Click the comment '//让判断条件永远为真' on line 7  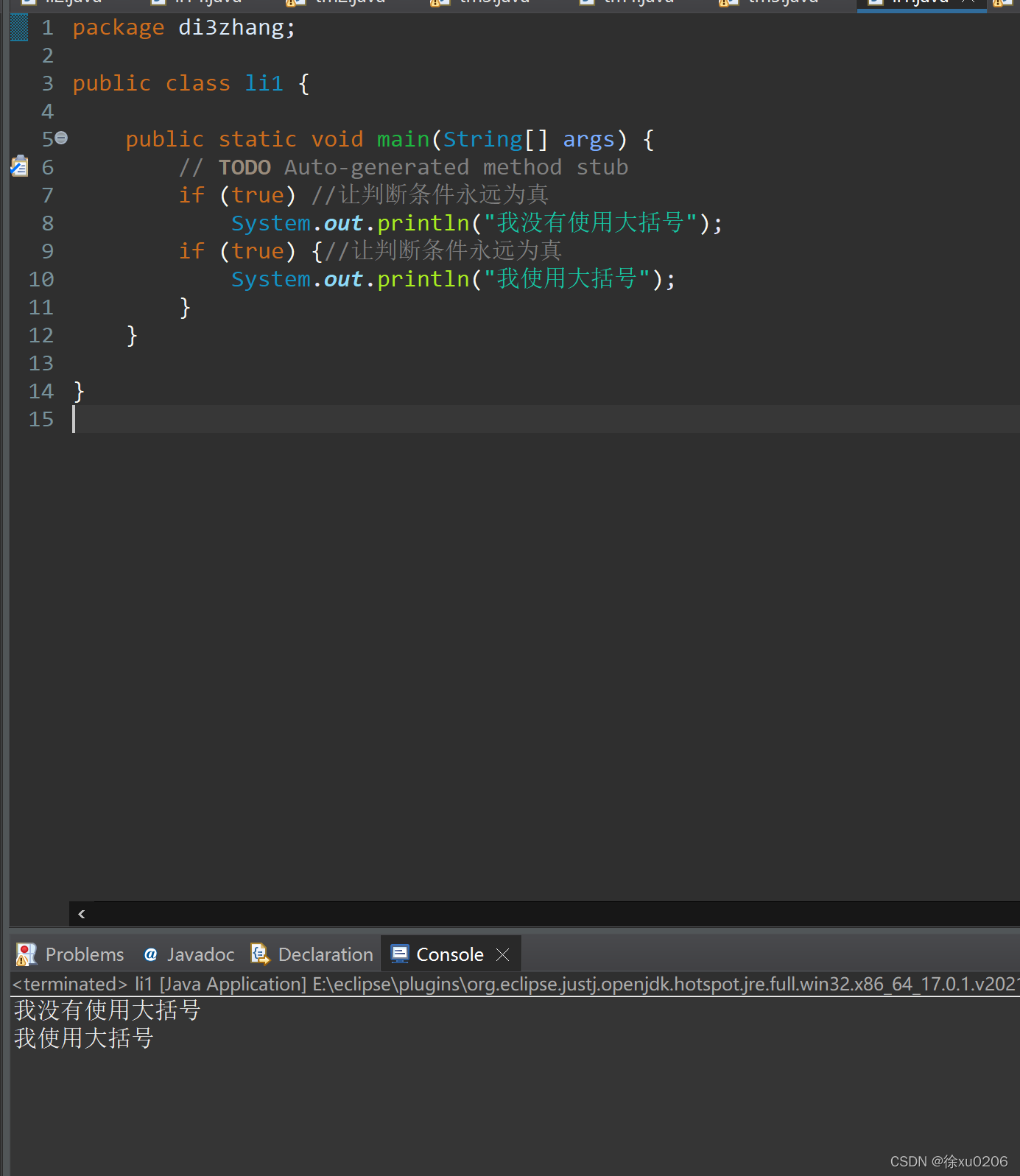(x=430, y=195)
